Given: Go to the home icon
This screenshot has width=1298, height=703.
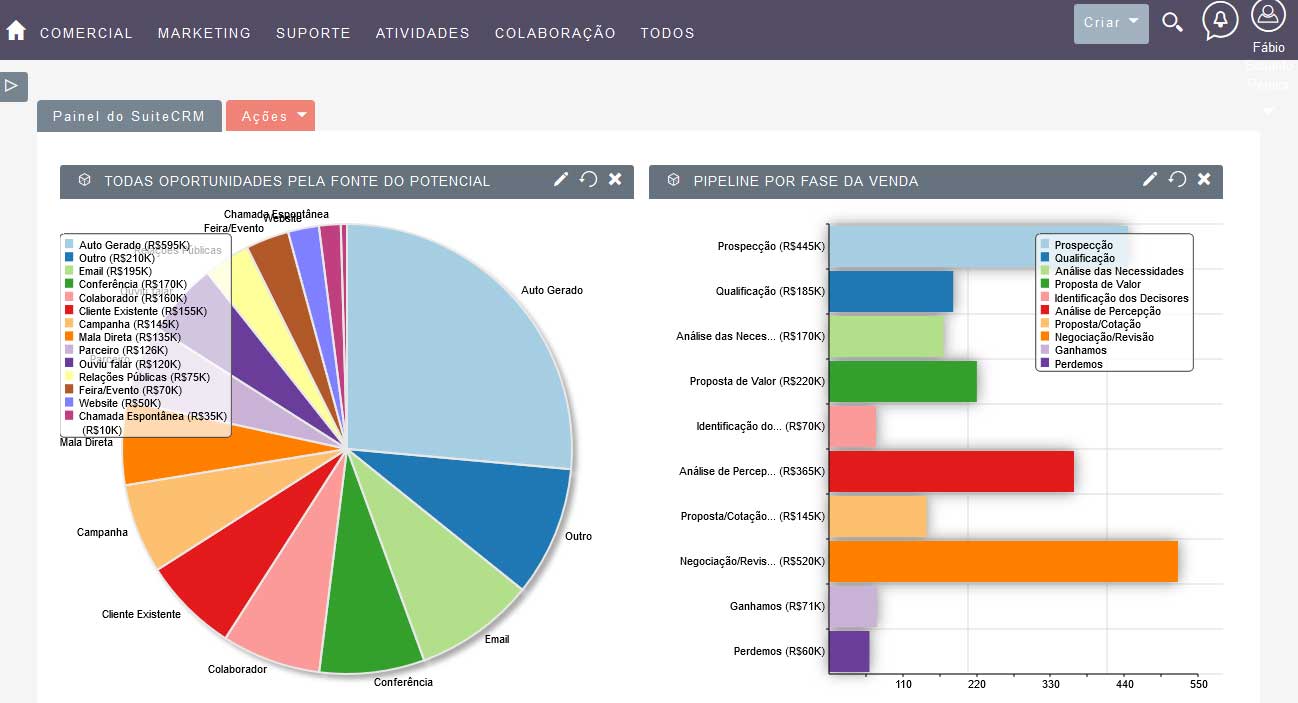Looking at the screenshot, I should click(16, 30).
